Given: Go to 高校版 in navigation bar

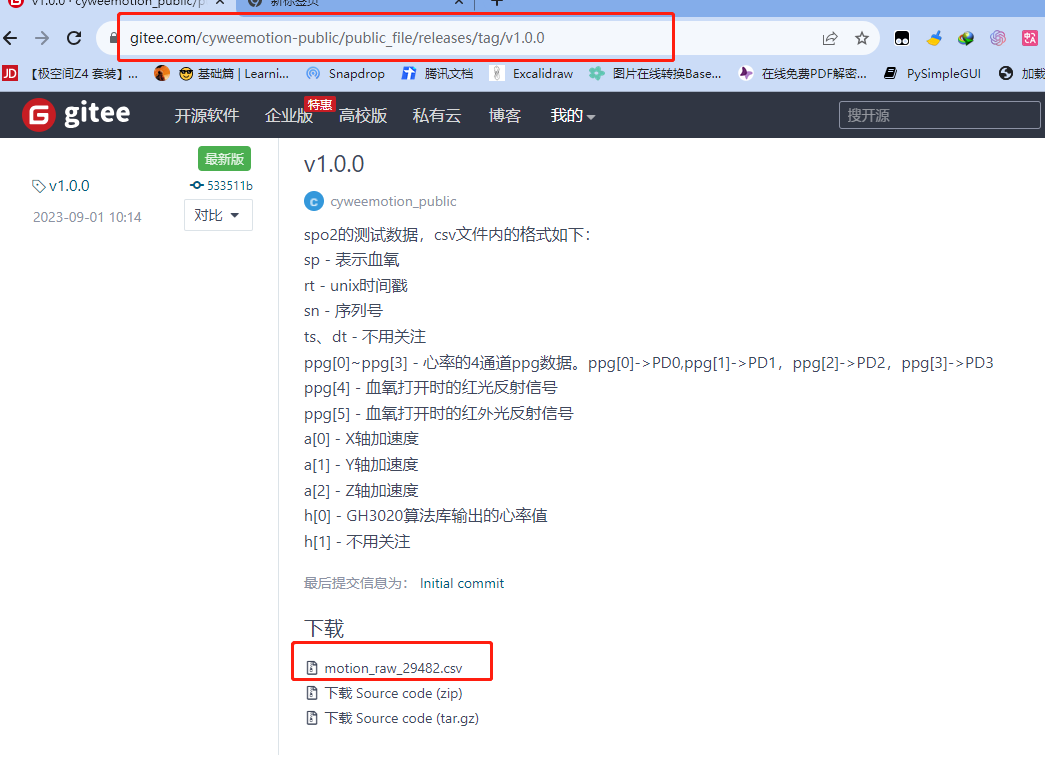Looking at the screenshot, I should click(x=362, y=116).
